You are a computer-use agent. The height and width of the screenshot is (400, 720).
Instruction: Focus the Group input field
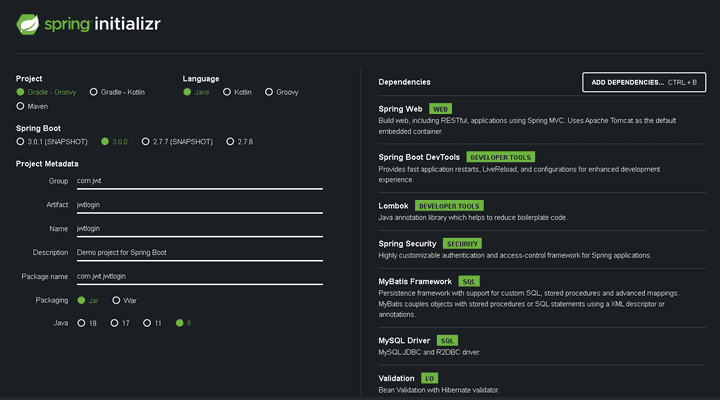point(199,181)
